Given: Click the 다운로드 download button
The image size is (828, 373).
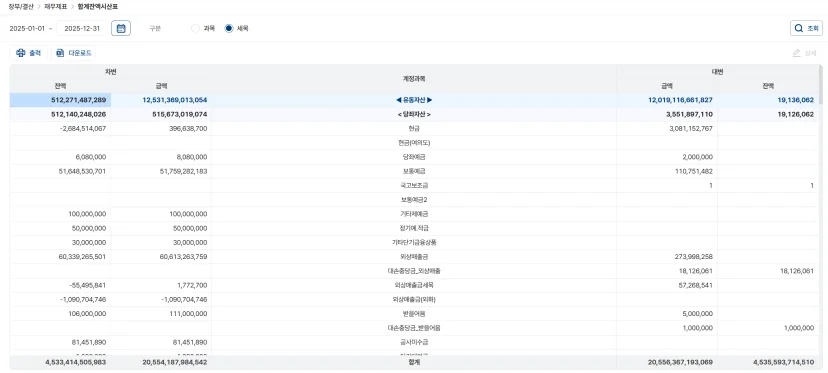Looking at the screenshot, I should click(x=73, y=53).
